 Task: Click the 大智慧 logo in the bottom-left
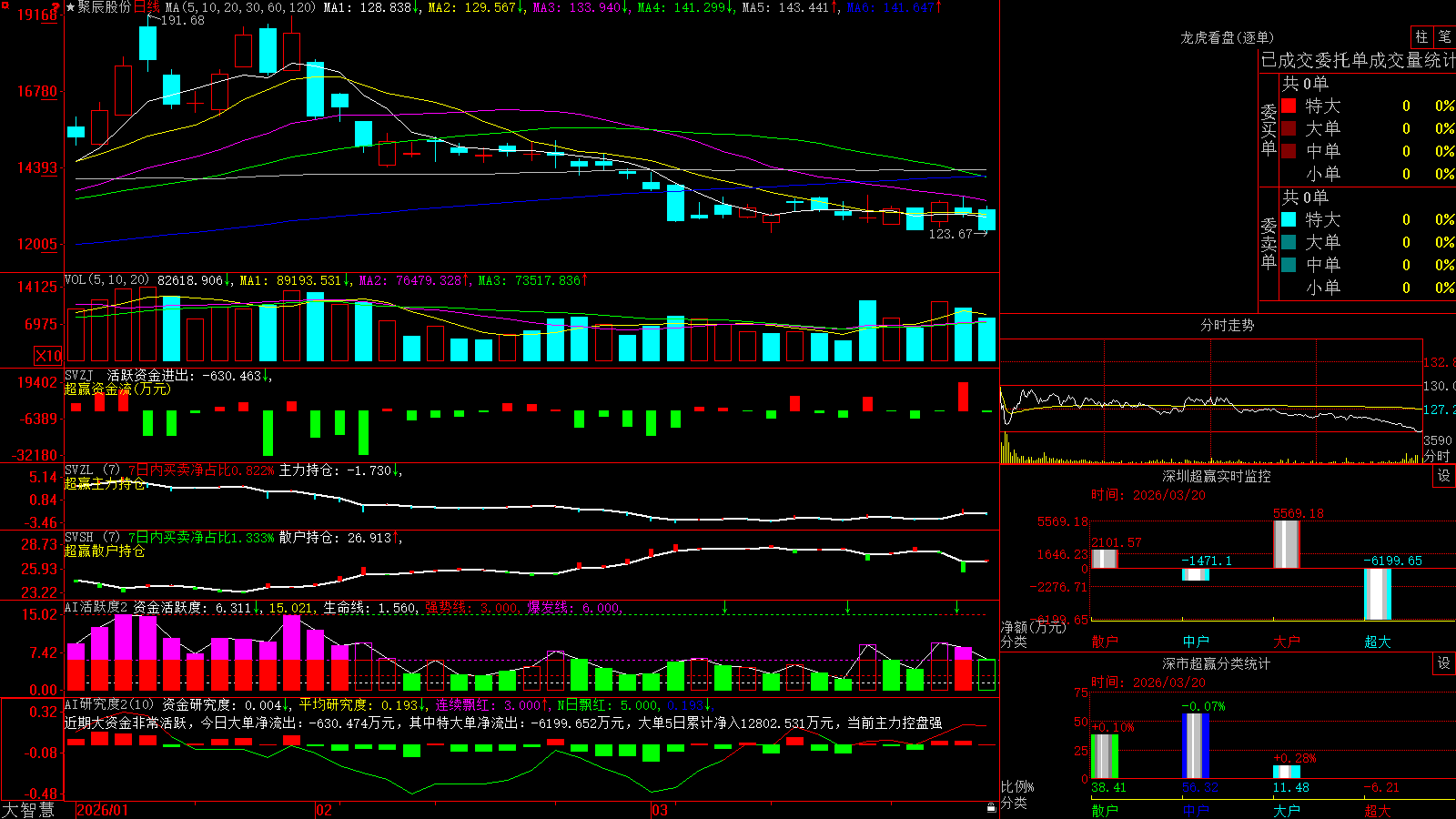coord(28,810)
